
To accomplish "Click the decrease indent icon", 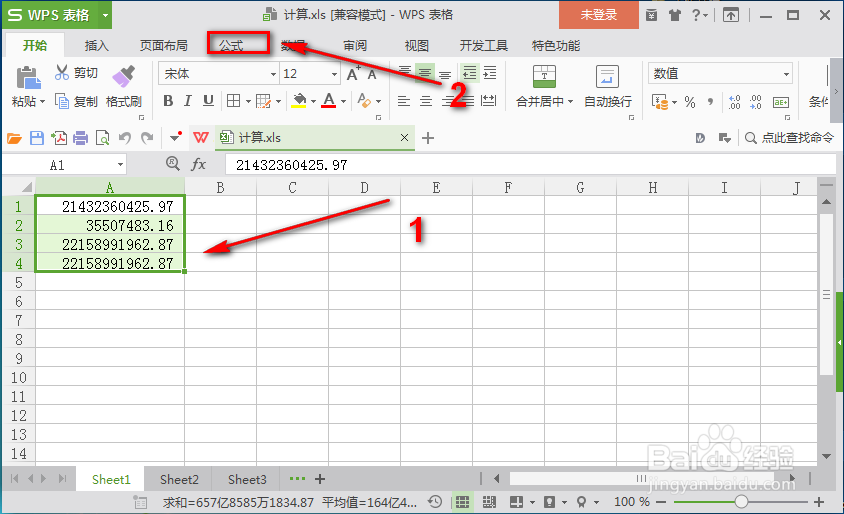I will [x=470, y=73].
